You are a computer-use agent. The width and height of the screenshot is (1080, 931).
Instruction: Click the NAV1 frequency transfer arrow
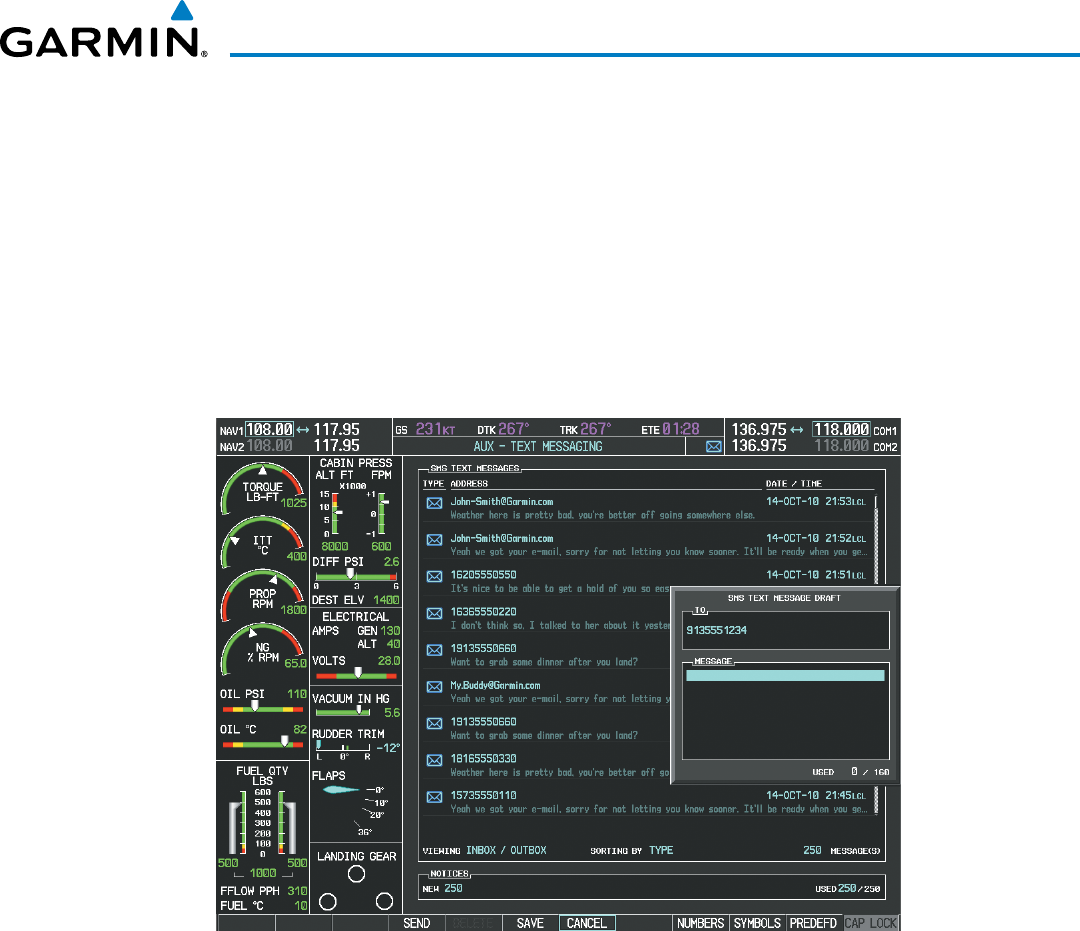303,430
